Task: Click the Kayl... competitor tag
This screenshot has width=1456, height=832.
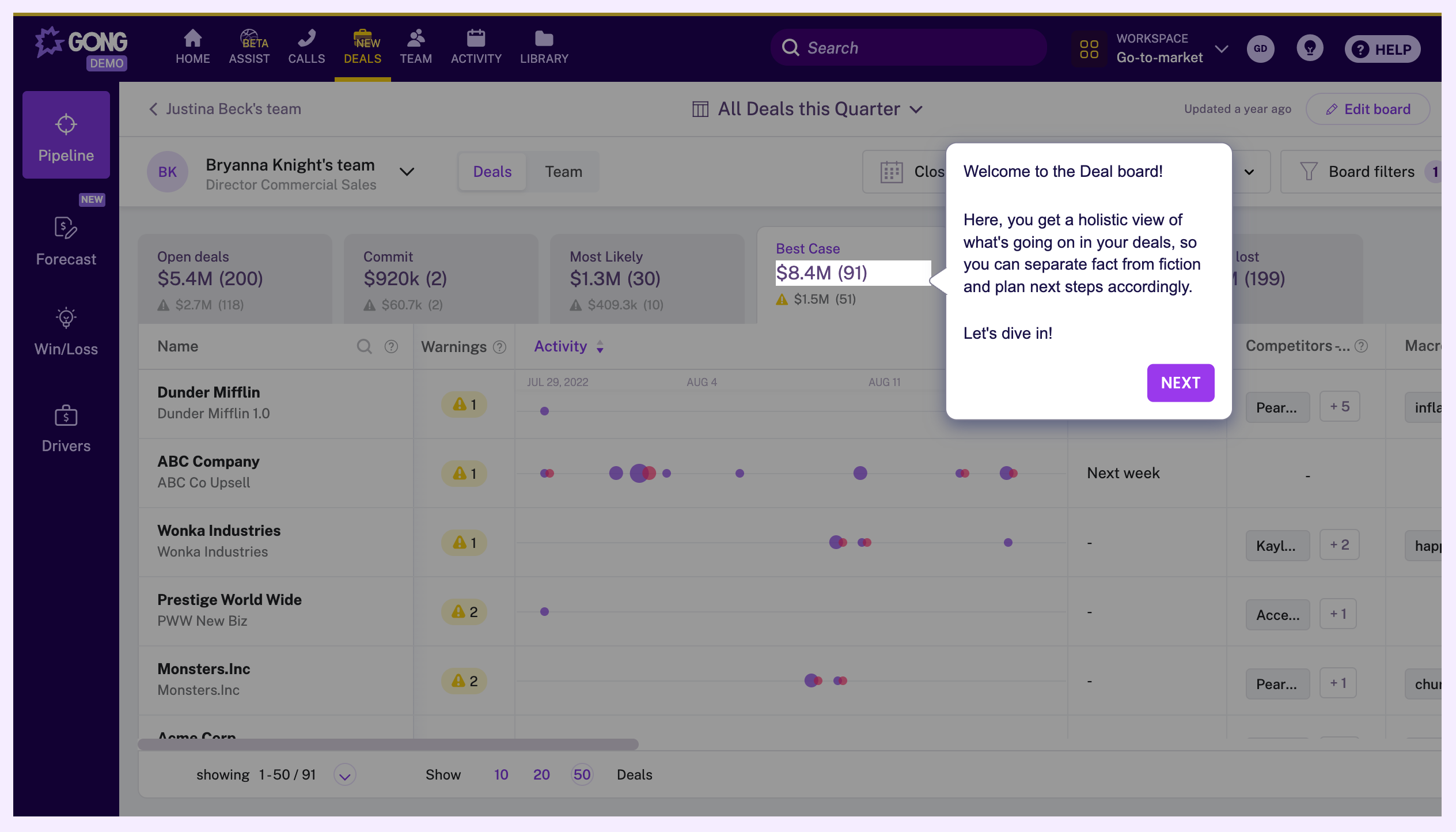Action: (1277, 546)
